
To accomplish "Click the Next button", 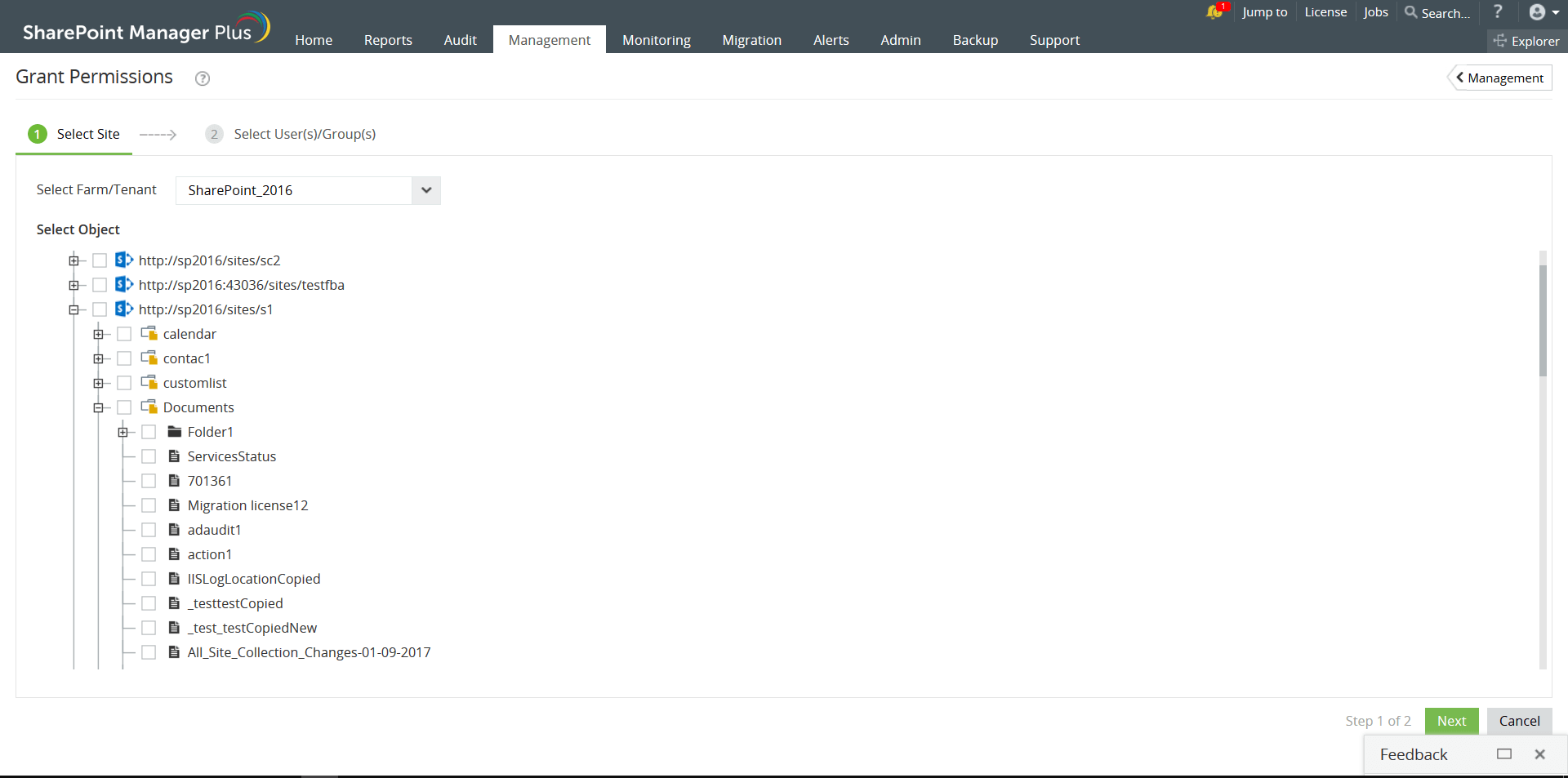I will tap(1451, 721).
